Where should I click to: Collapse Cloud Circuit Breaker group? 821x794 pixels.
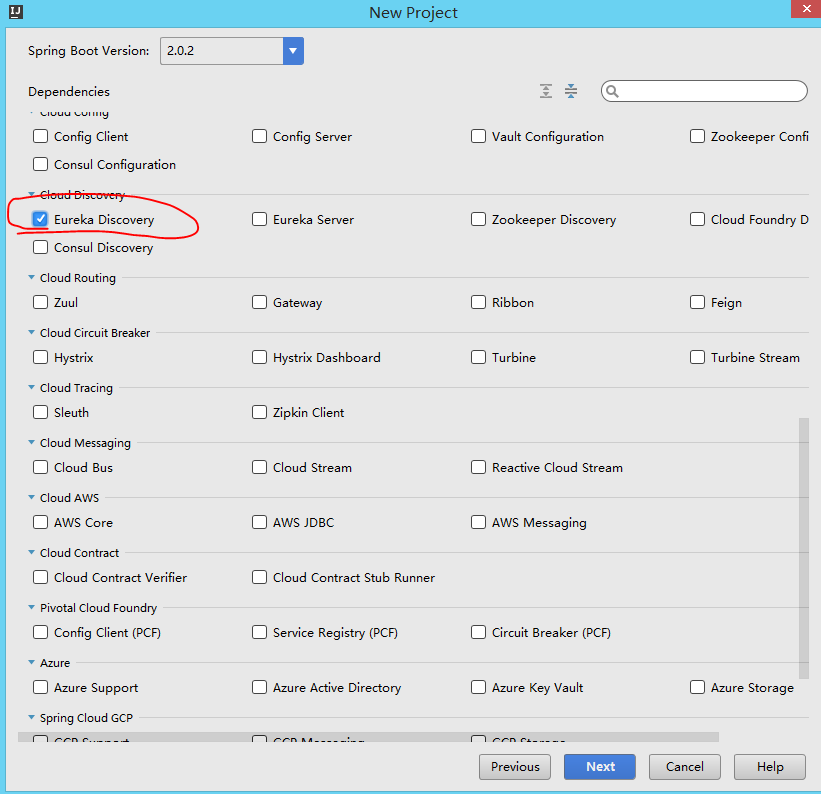tap(31, 332)
